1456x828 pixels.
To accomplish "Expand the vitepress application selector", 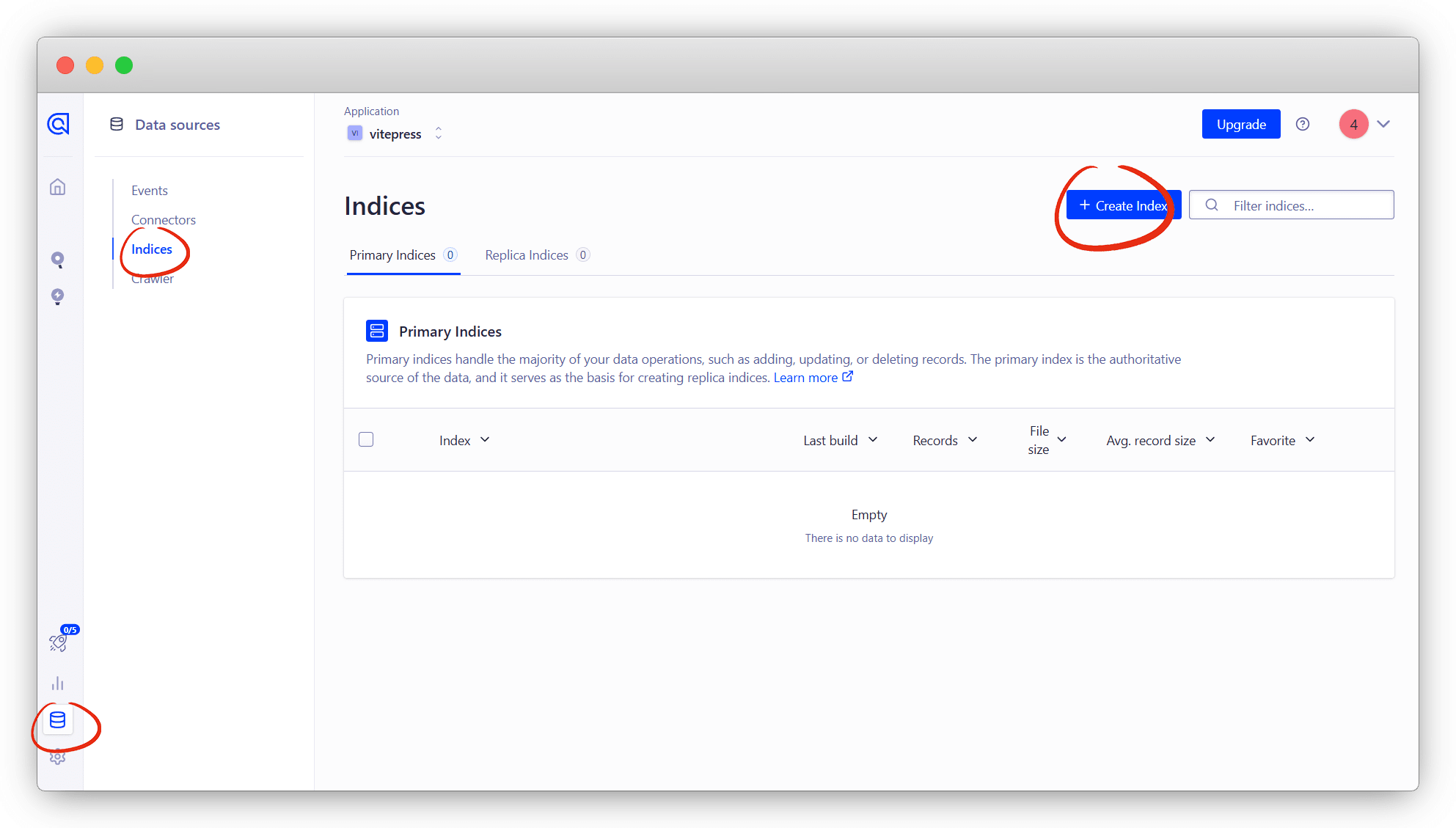I will coord(395,133).
